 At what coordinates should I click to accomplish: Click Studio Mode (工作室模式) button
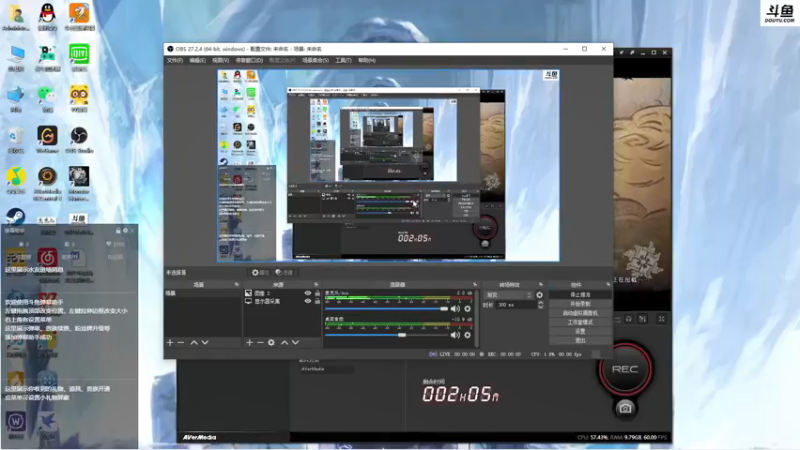580,322
